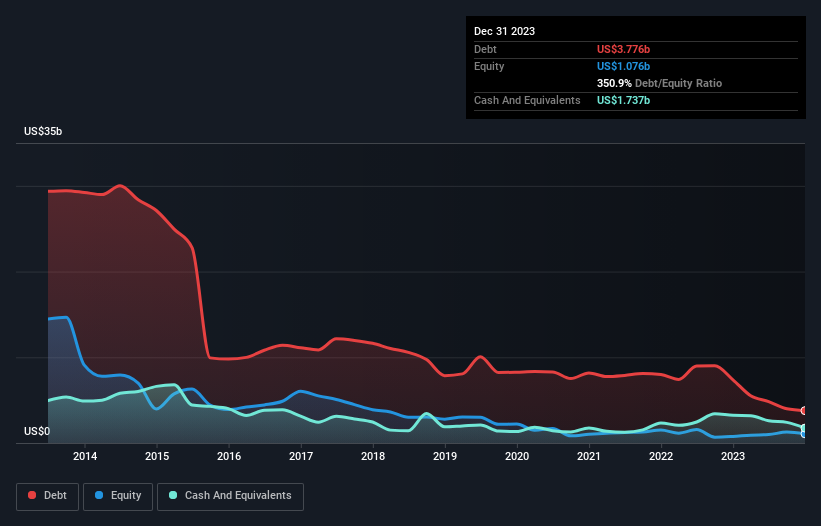The image size is (821, 526).
Task: Click the teal Cash legend dot
Action: pyautogui.click(x=173, y=495)
